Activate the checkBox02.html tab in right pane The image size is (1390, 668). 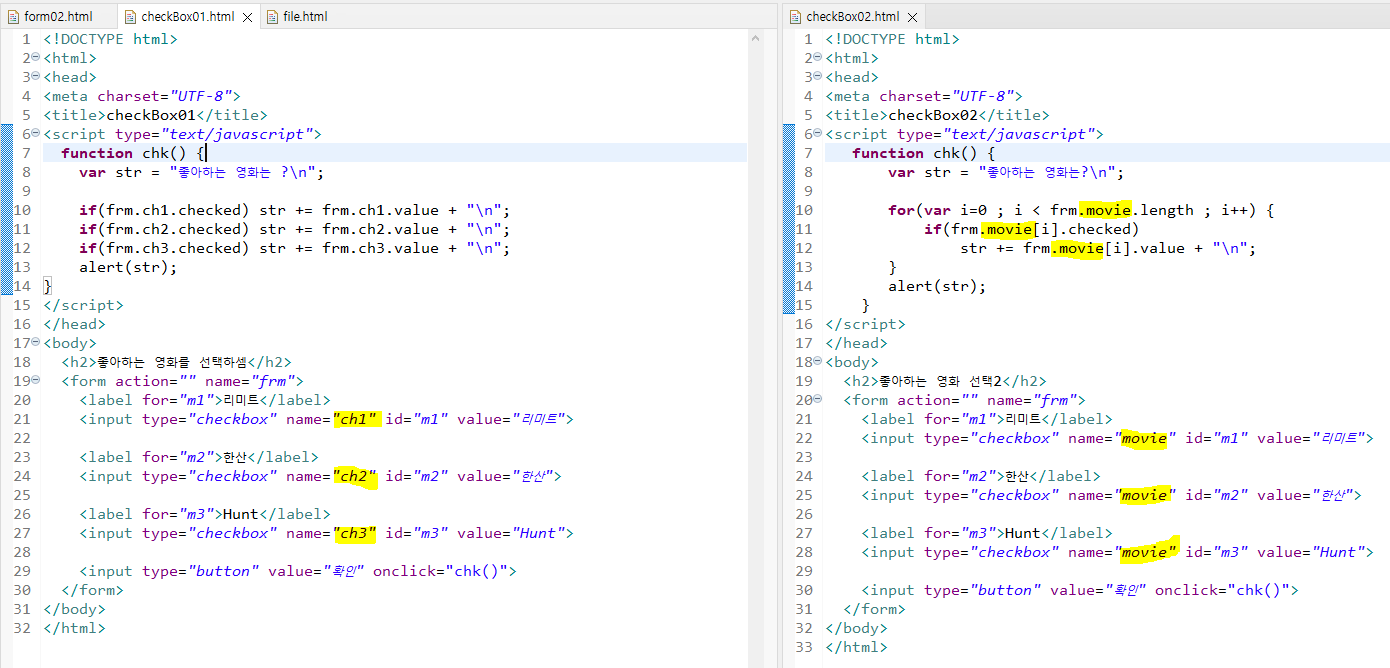click(843, 17)
